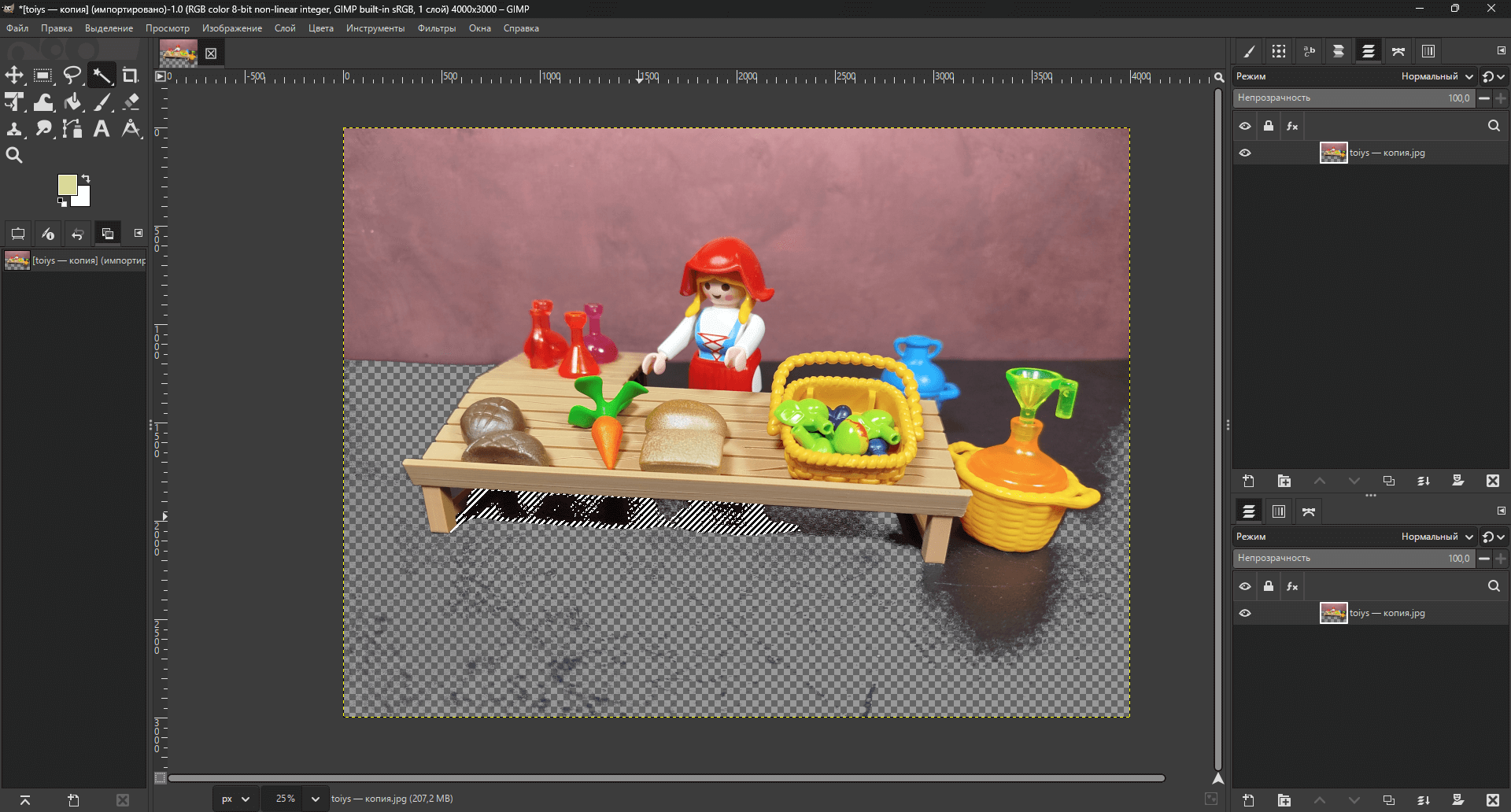The height and width of the screenshot is (812, 1511).
Task: Switch to Fonts tab in upper right dock
Action: point(1309,51)
